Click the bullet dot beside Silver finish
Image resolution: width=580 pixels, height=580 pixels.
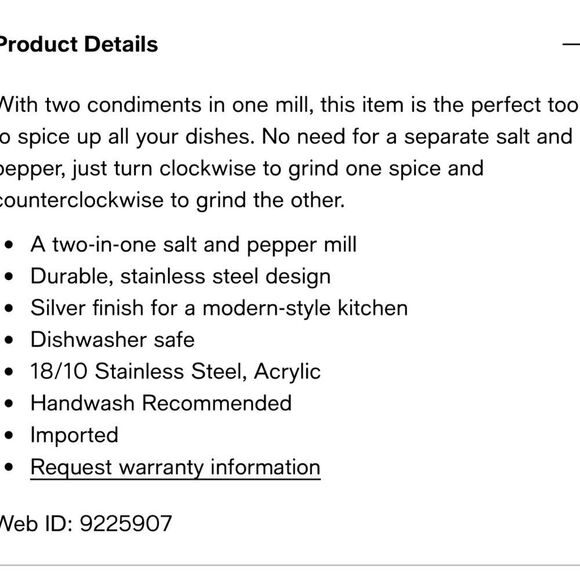pos(9,308)
